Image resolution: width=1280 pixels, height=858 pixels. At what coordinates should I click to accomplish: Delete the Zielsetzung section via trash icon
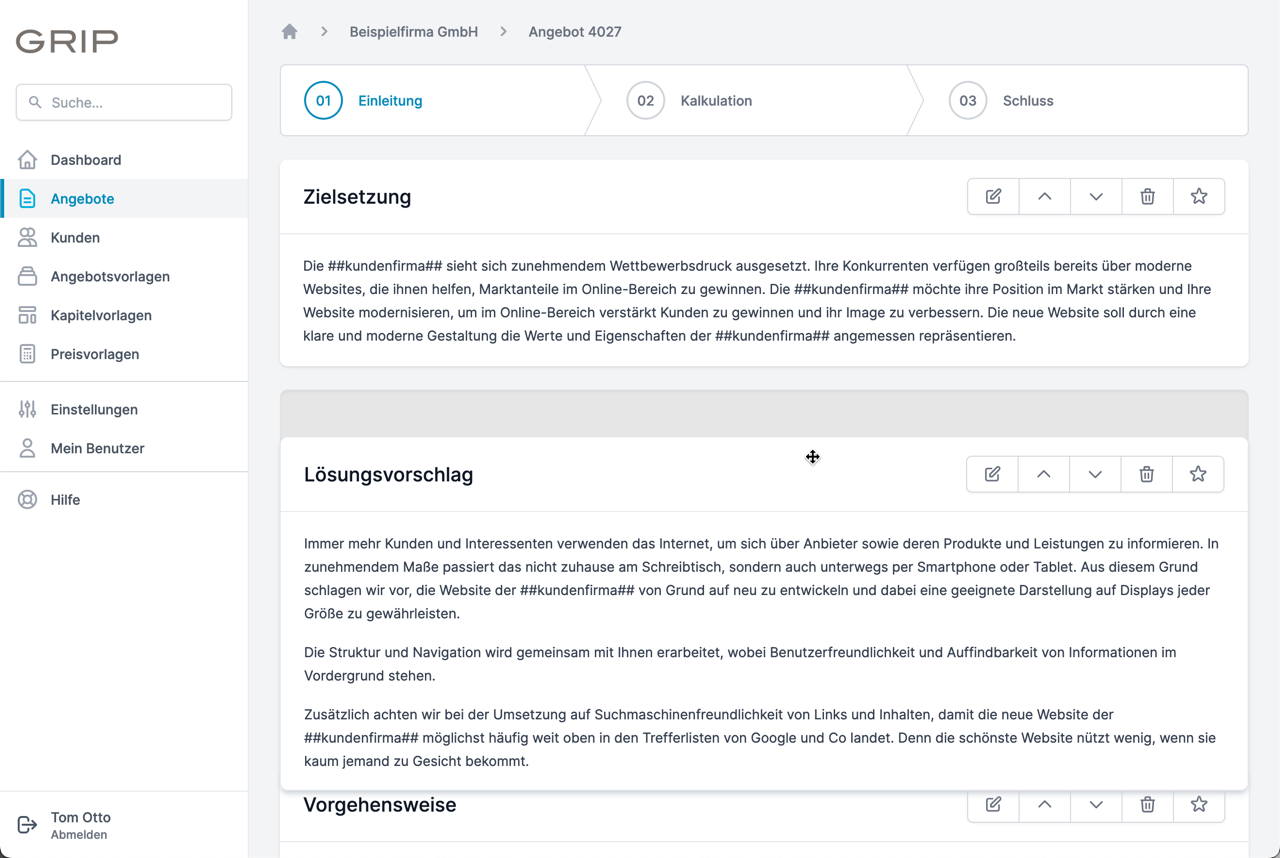pos(1147,196)
